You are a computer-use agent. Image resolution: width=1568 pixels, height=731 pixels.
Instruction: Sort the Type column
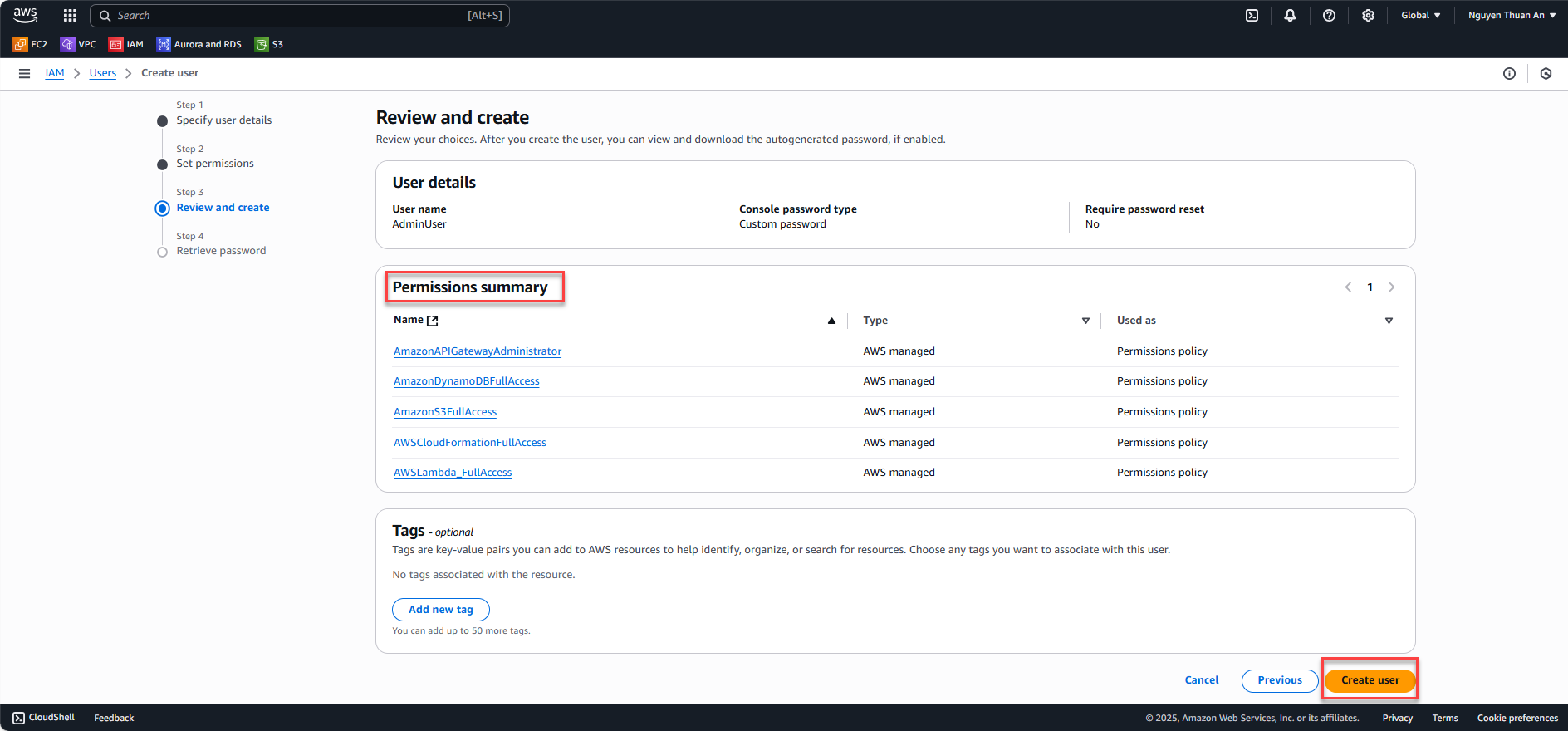click(1085, 321)
